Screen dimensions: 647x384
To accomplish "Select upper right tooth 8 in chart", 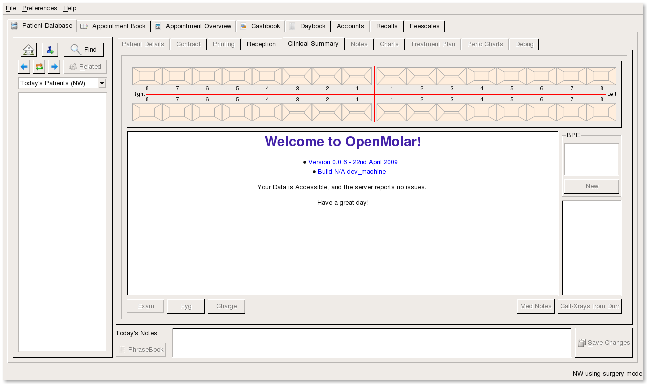I will pyautogui.click(x=147, y=76).
